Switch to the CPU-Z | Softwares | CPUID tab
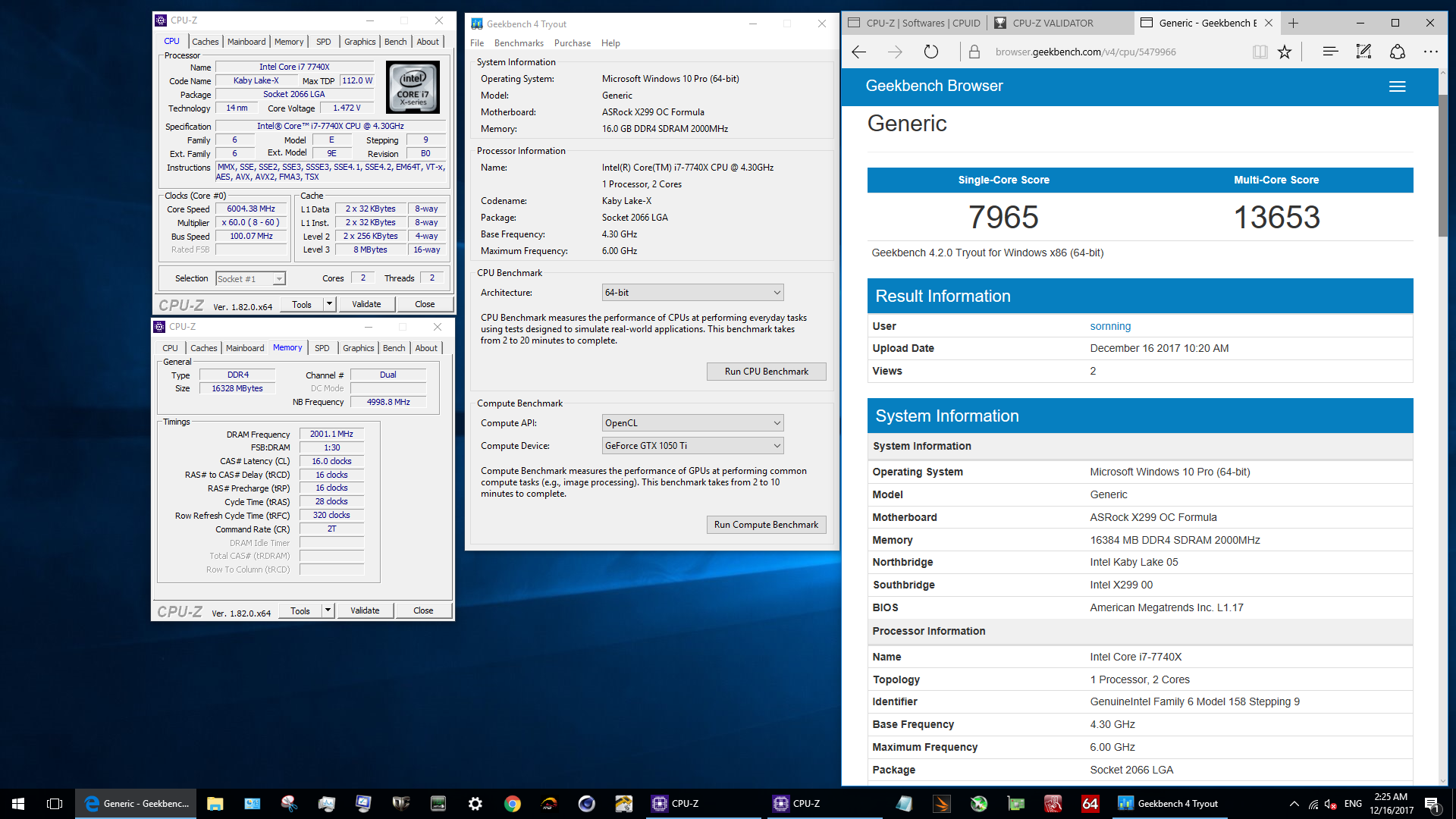The image size is (1456, 819). pos(914,23)
